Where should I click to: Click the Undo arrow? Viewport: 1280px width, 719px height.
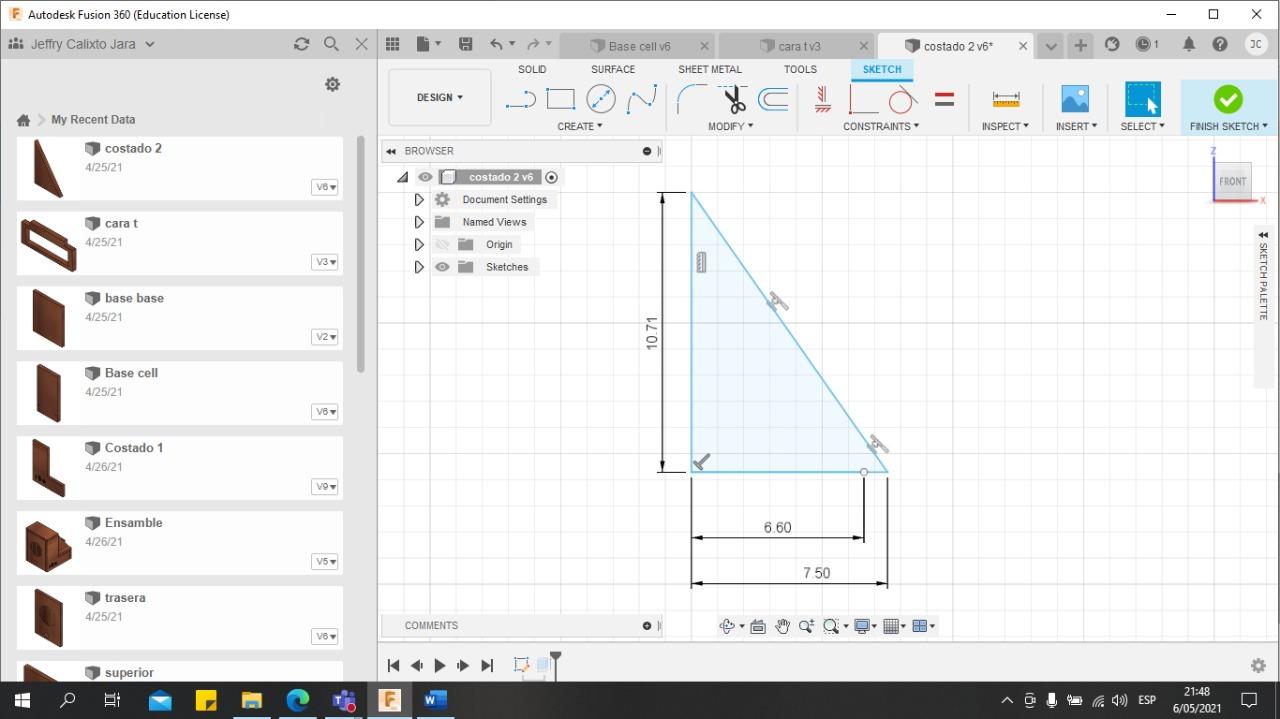496,44
